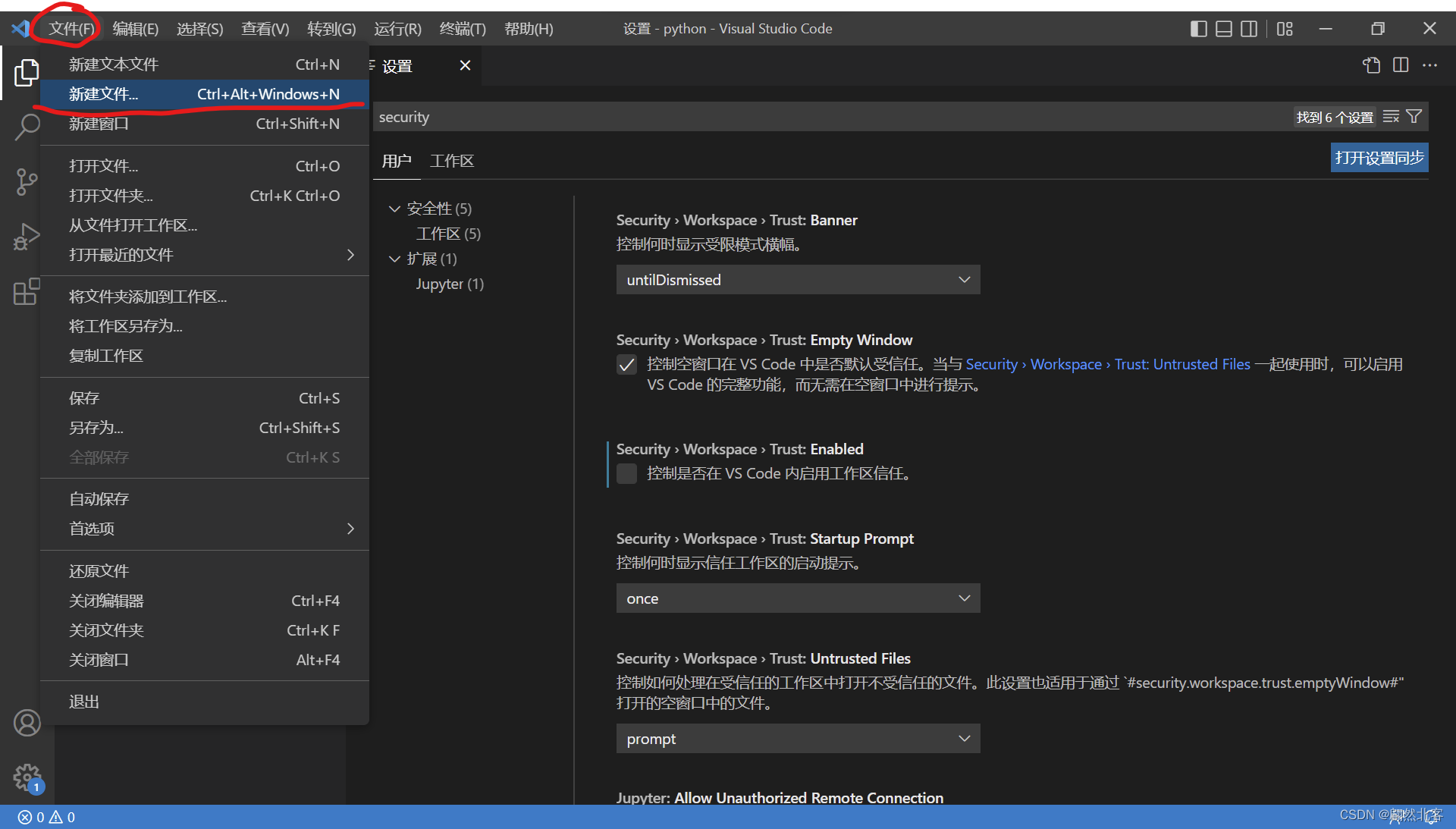1456x829 pixels.
Task: Open the Manage gear icon
Action: (27, 777)
